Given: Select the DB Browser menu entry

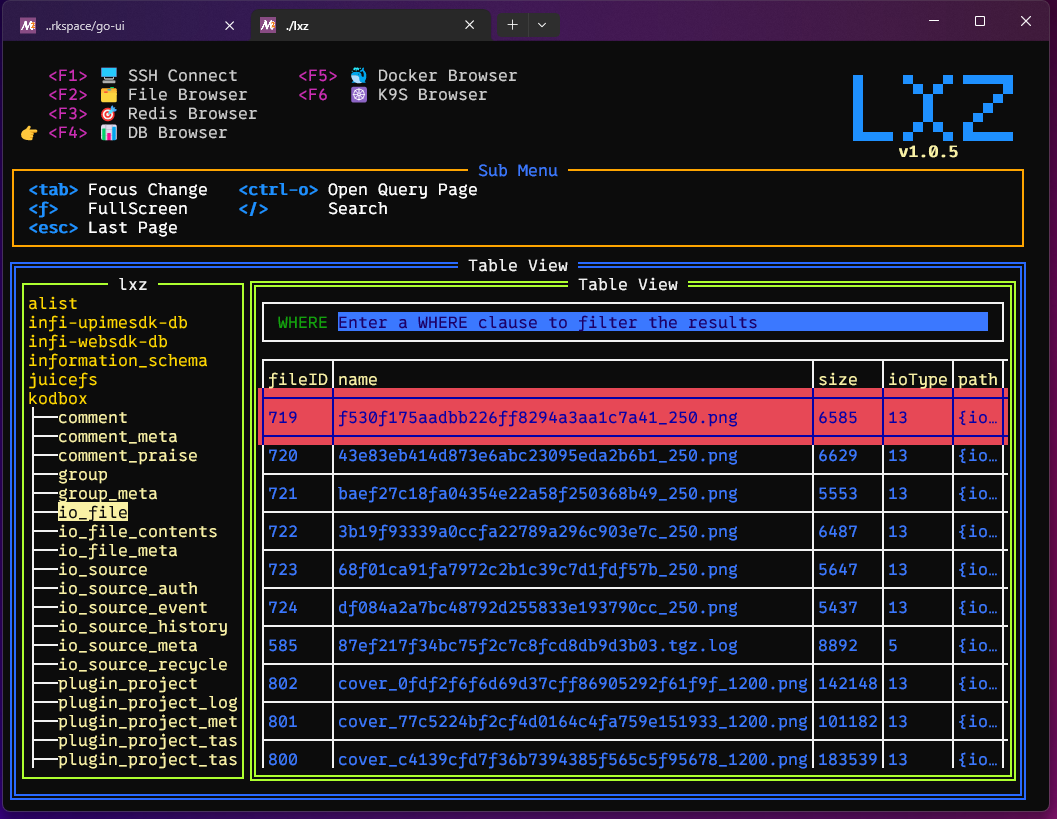Looking at the screenshot, I should click(138, 132).
